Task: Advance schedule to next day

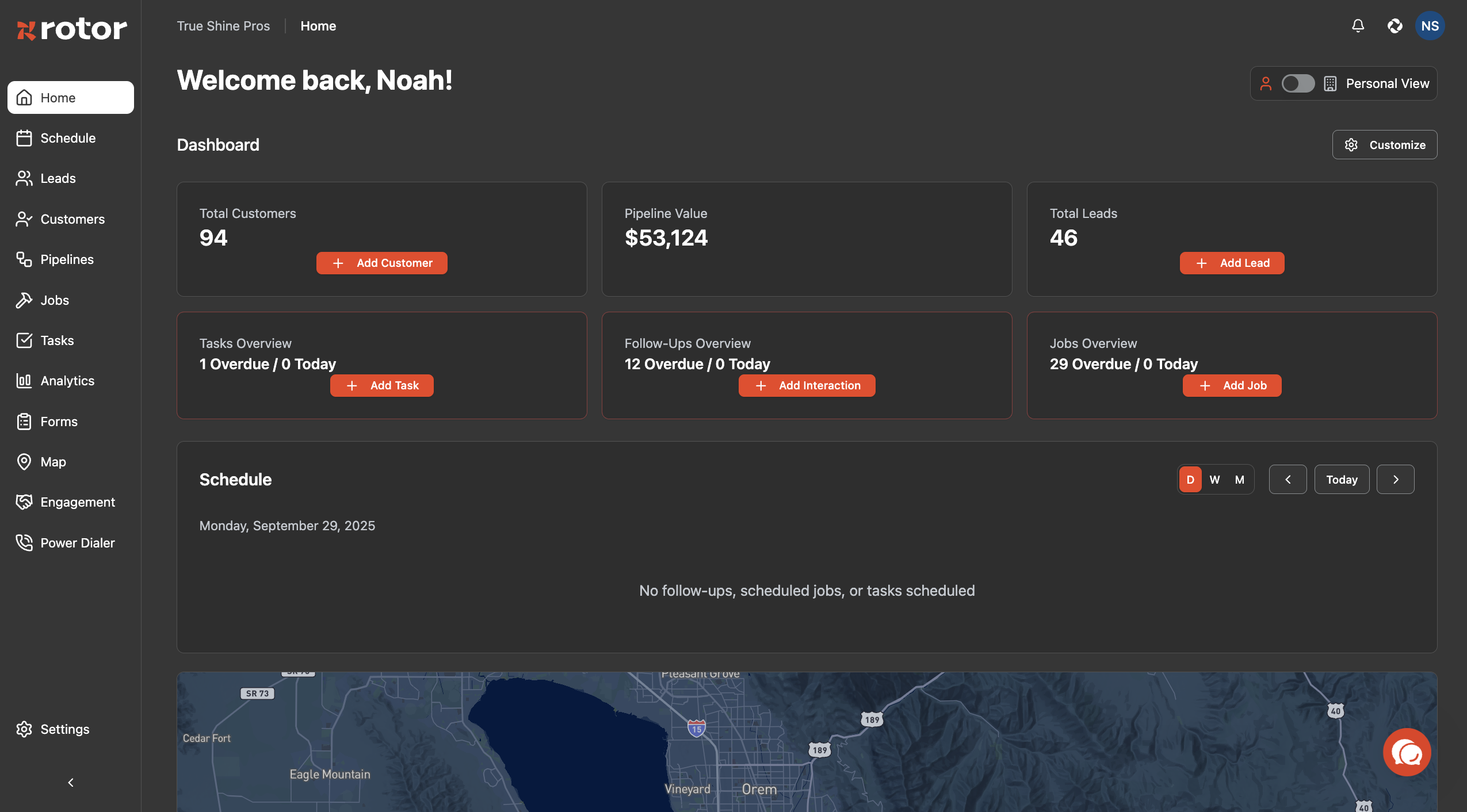Action: pyautogui.click(x=1395, y=480)
